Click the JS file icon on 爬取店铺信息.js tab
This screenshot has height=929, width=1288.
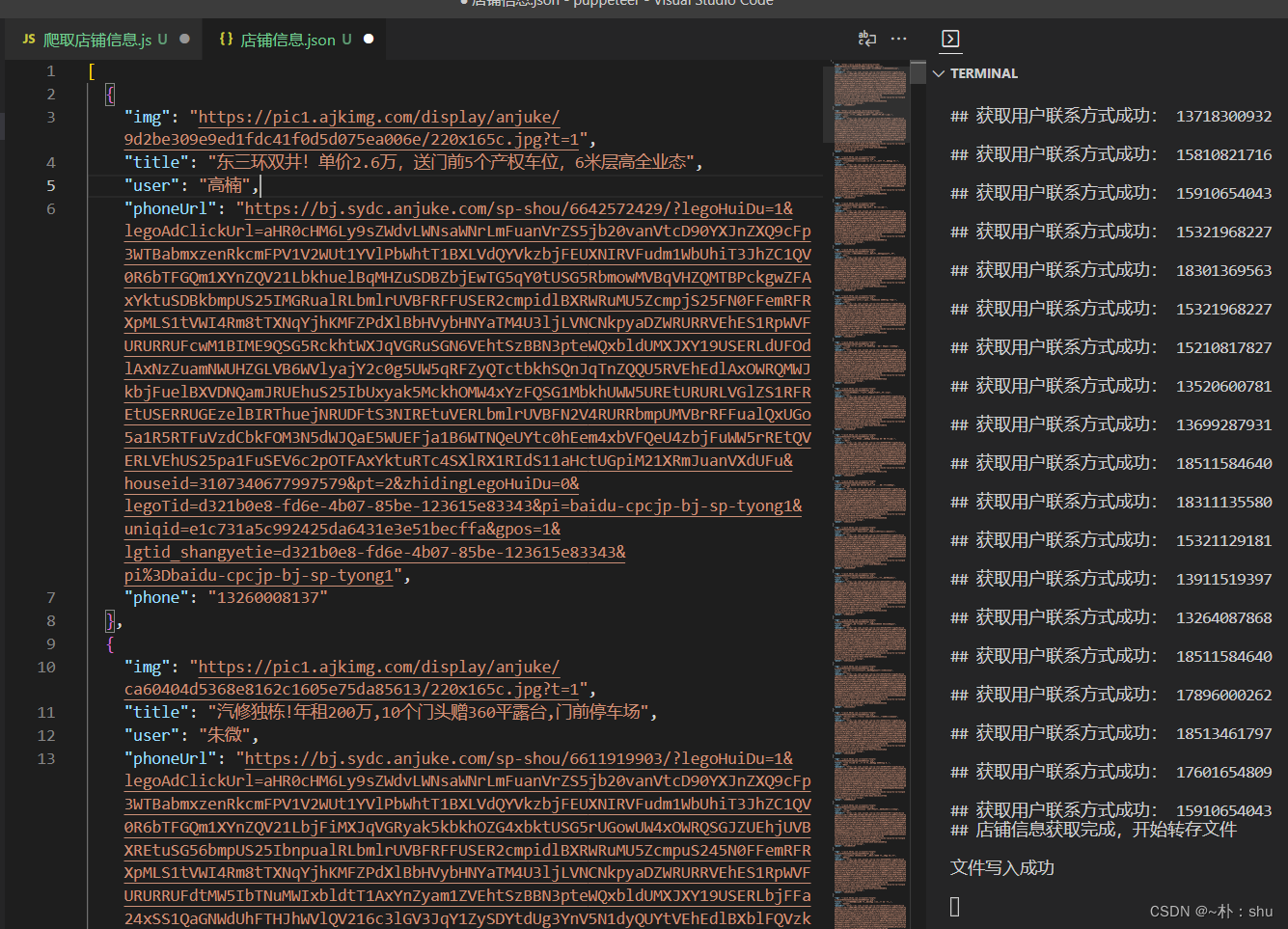(x=29, y=40)
